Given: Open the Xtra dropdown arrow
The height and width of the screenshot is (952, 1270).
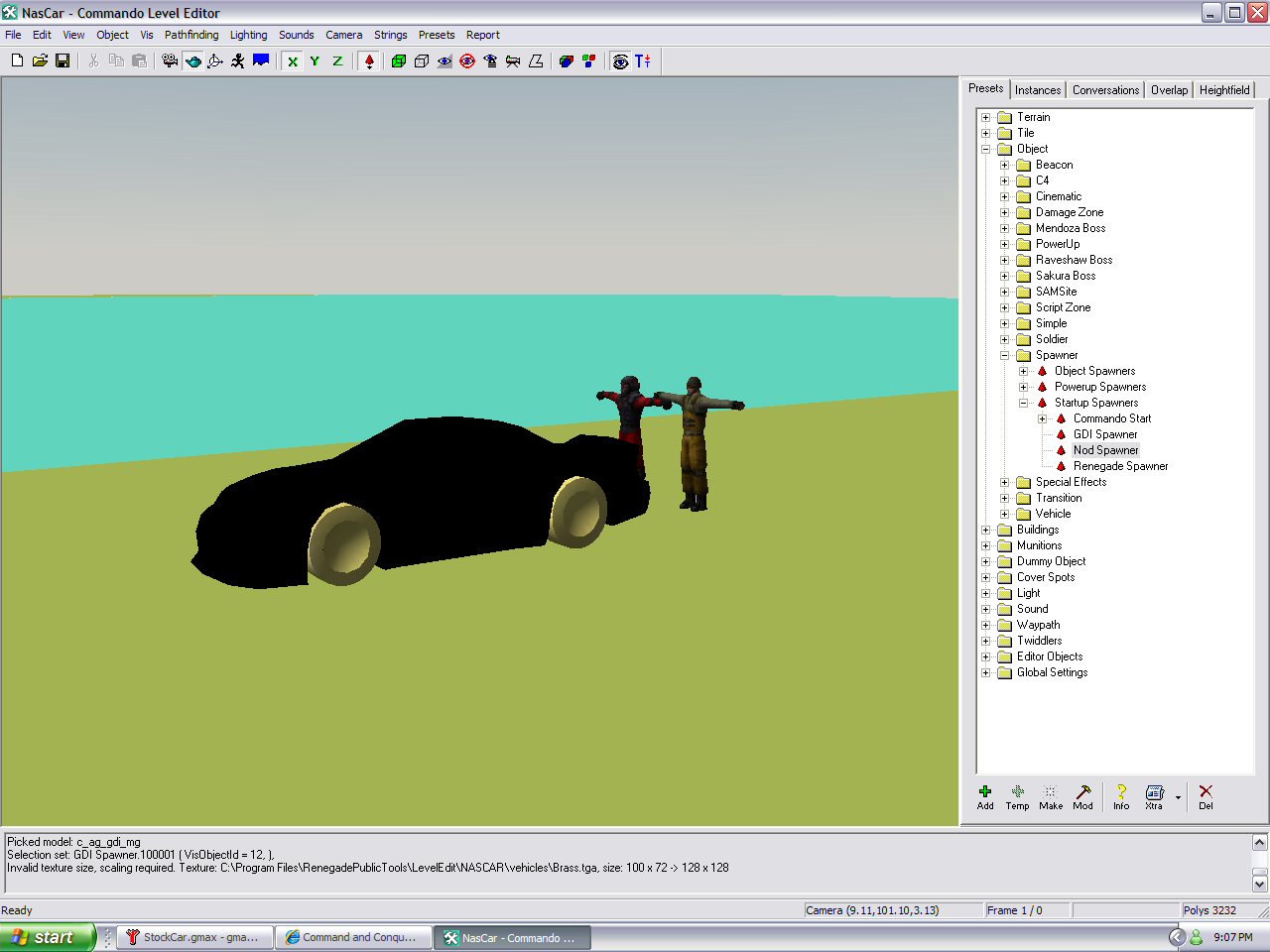Looking at the screenshot, I should tap(1178, 797).
